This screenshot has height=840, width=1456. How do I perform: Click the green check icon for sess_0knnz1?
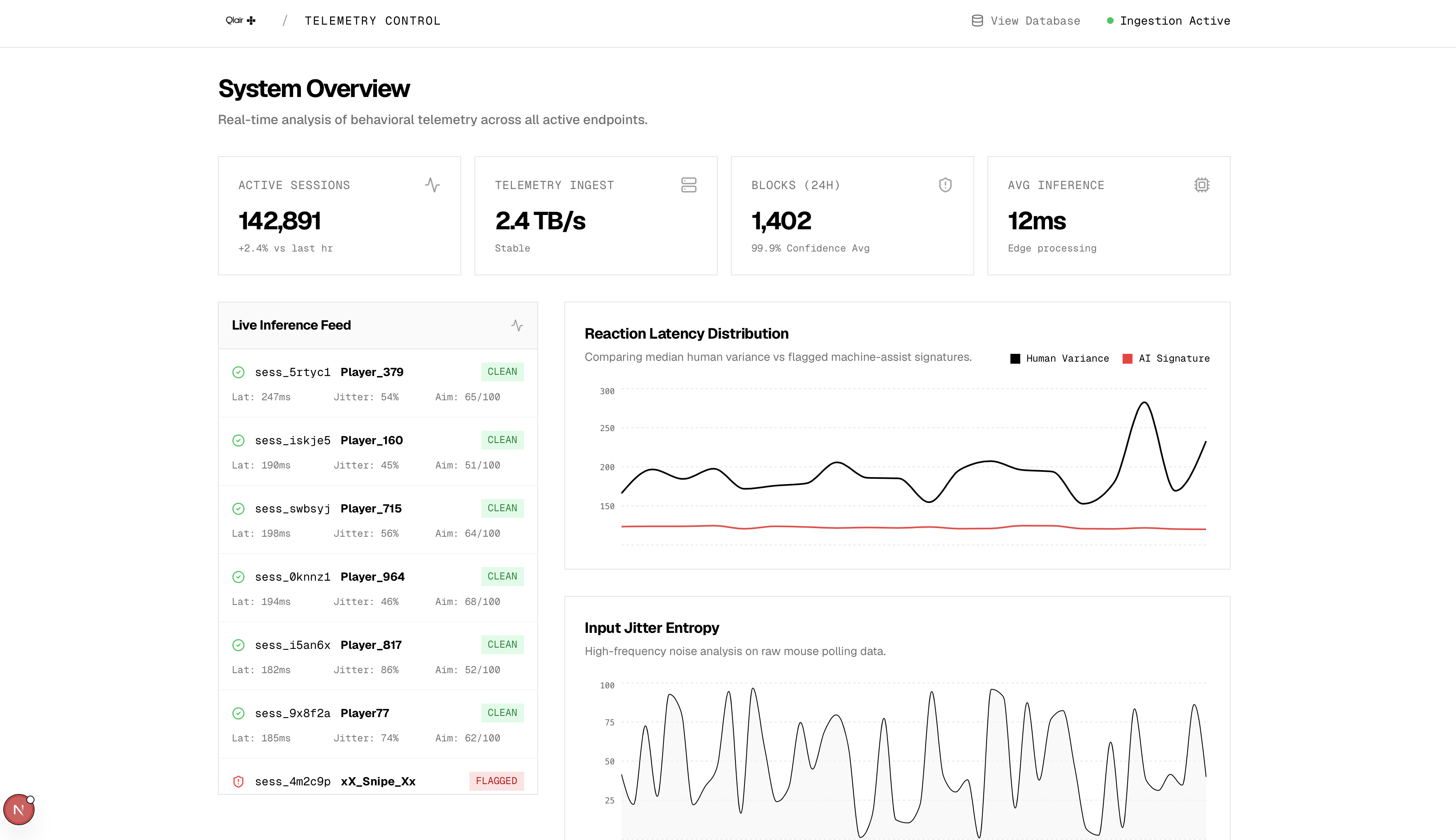[x=238, y=577]
